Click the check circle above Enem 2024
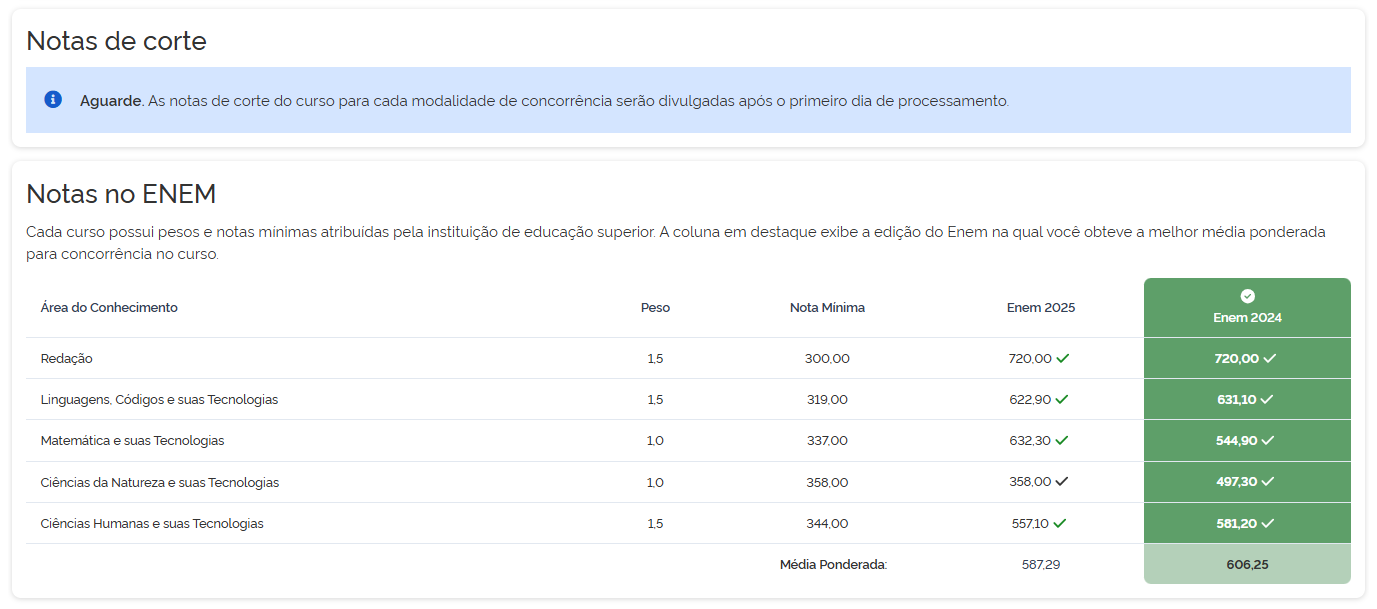The image size is (1377, 609). click(x=1247, y=296)
